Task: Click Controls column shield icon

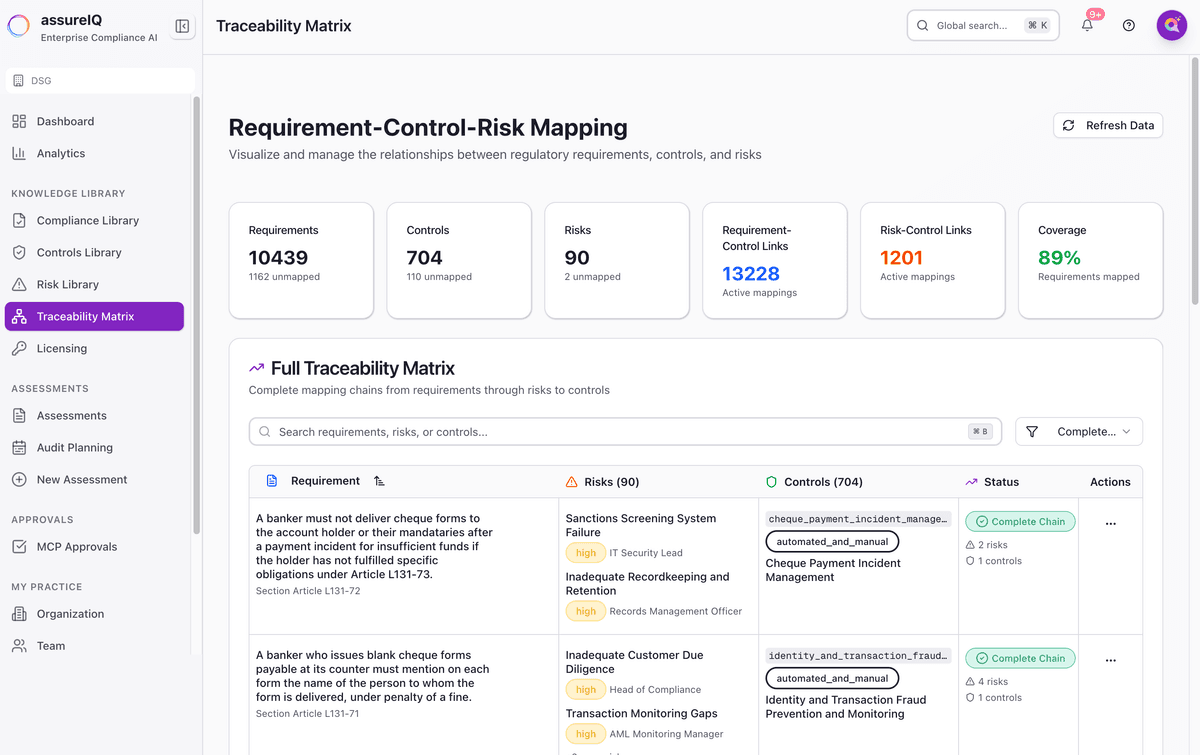Action: [x=771, y=482]
